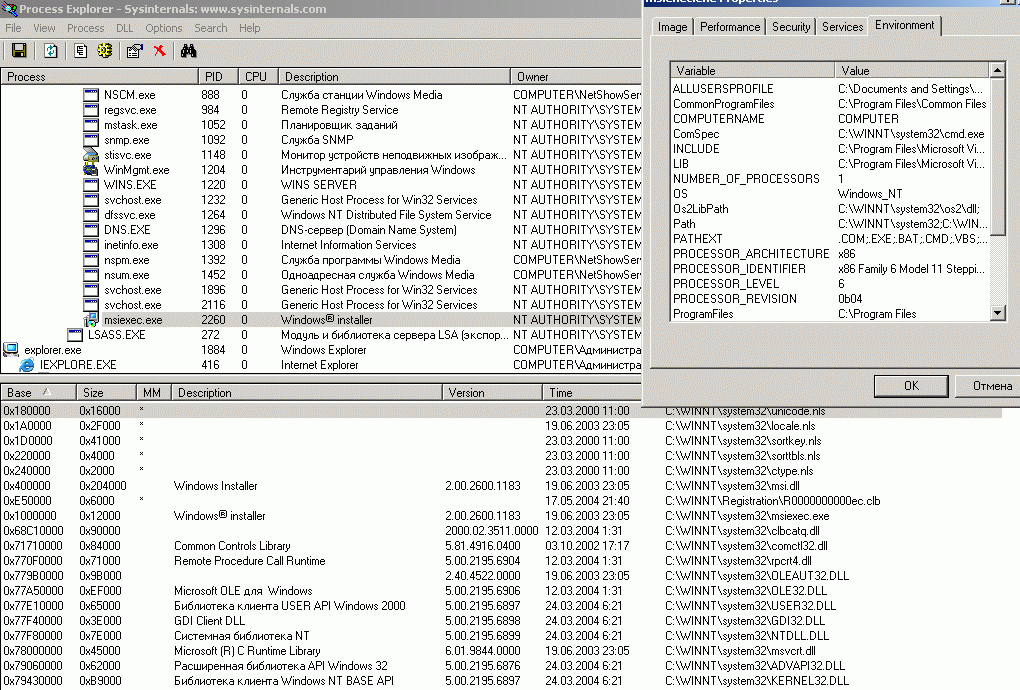This screenshot has height=690, width=1020.
Task: Click the stisvc.exe process icon
Action: click(91, 155)
